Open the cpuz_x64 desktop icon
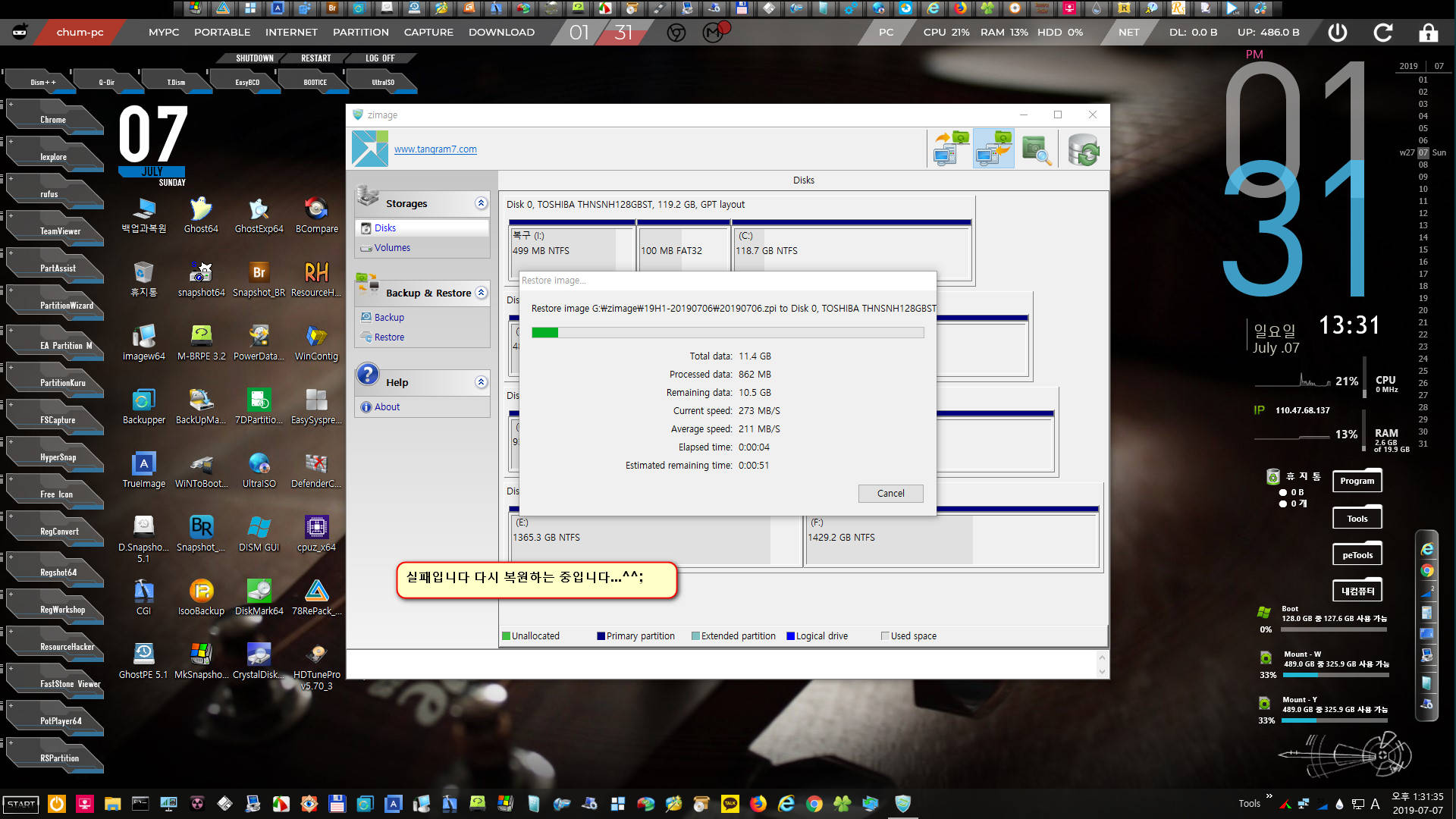 click(x=316, y=534)
